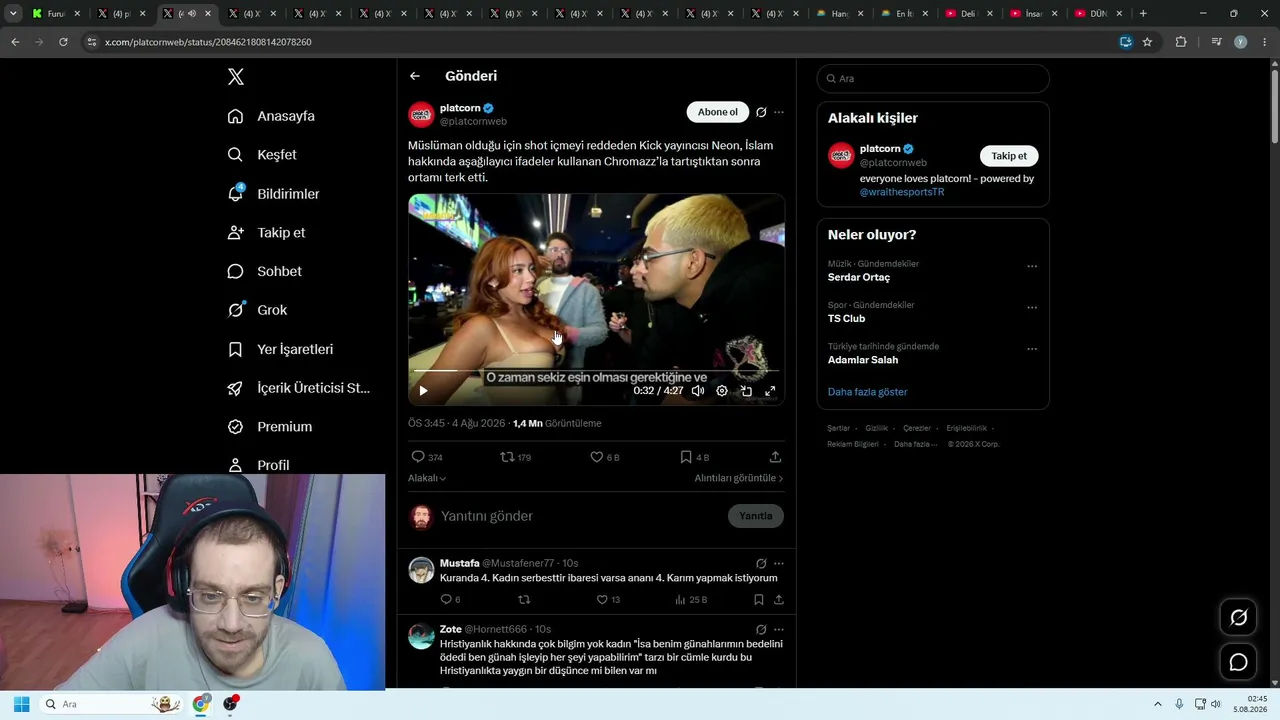Click the Yanıtla button
The image size is (1280, 720).
click(x=756, y=516)
